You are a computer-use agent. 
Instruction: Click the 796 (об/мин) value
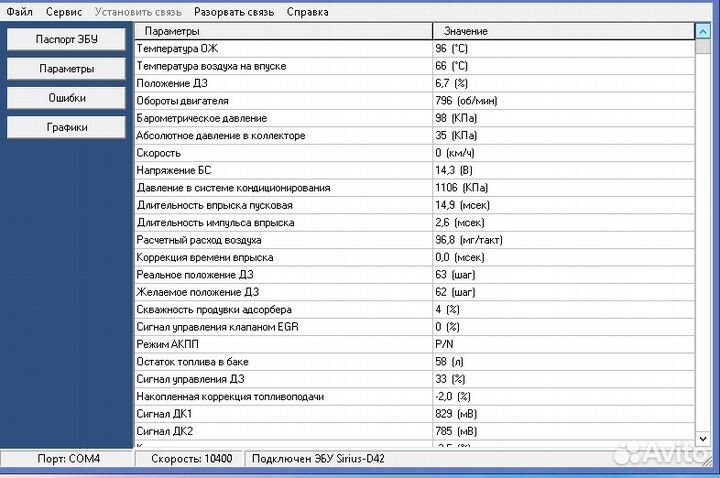pyautogui.click(x=466, y=101)
